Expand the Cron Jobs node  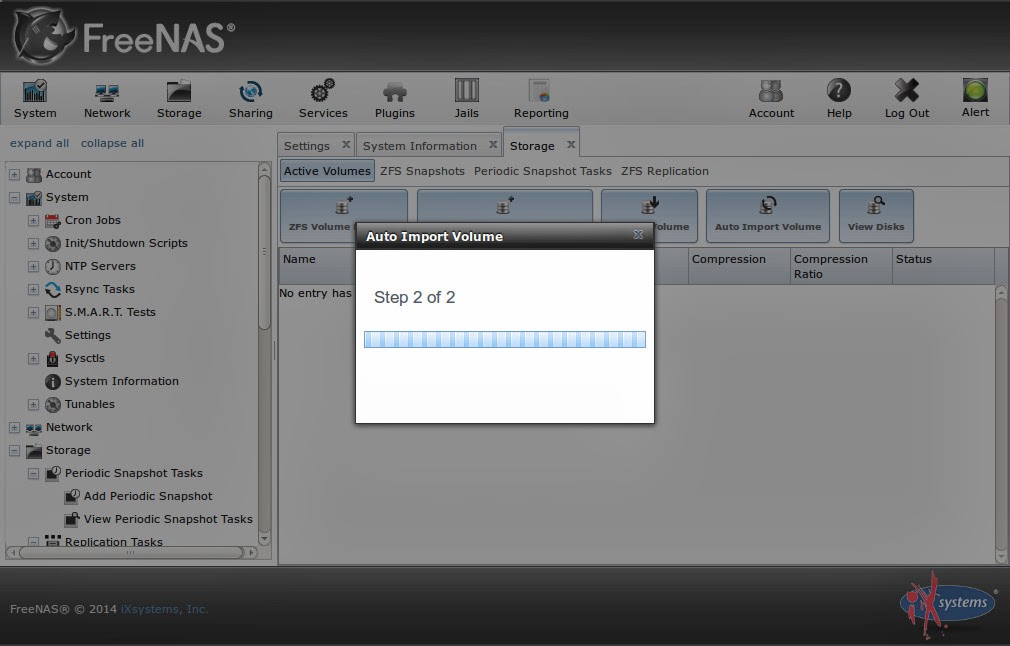[33, 221]
